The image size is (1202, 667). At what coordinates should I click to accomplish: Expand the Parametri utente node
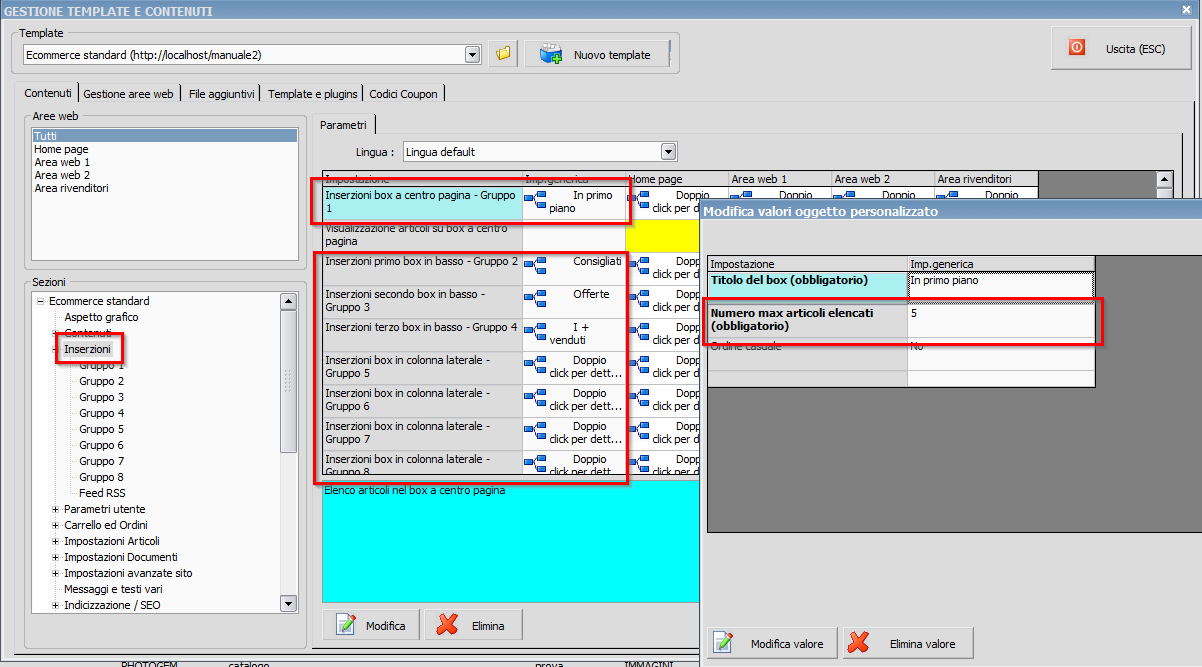55,509
